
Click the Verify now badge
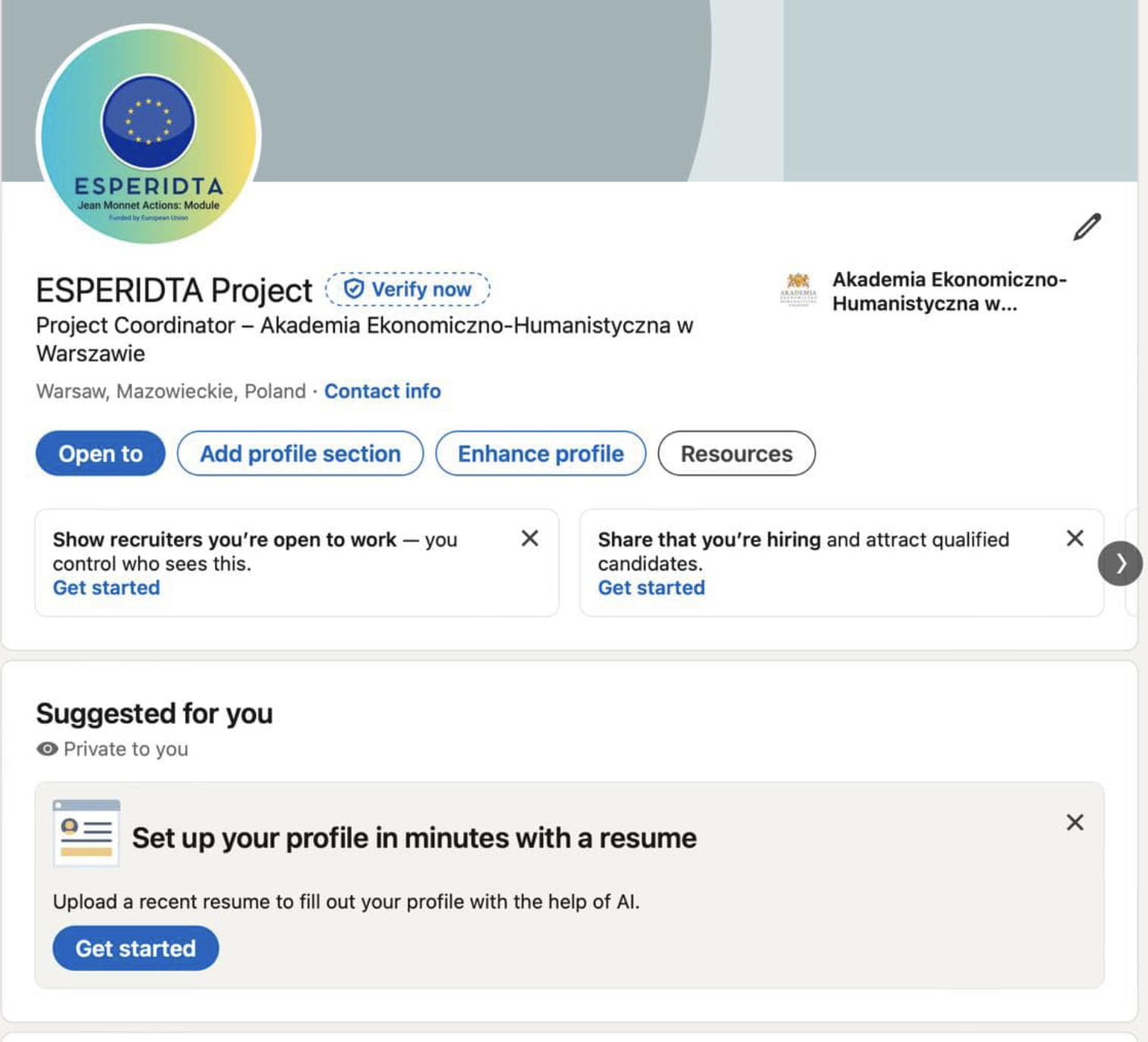(x=408, y=289)
